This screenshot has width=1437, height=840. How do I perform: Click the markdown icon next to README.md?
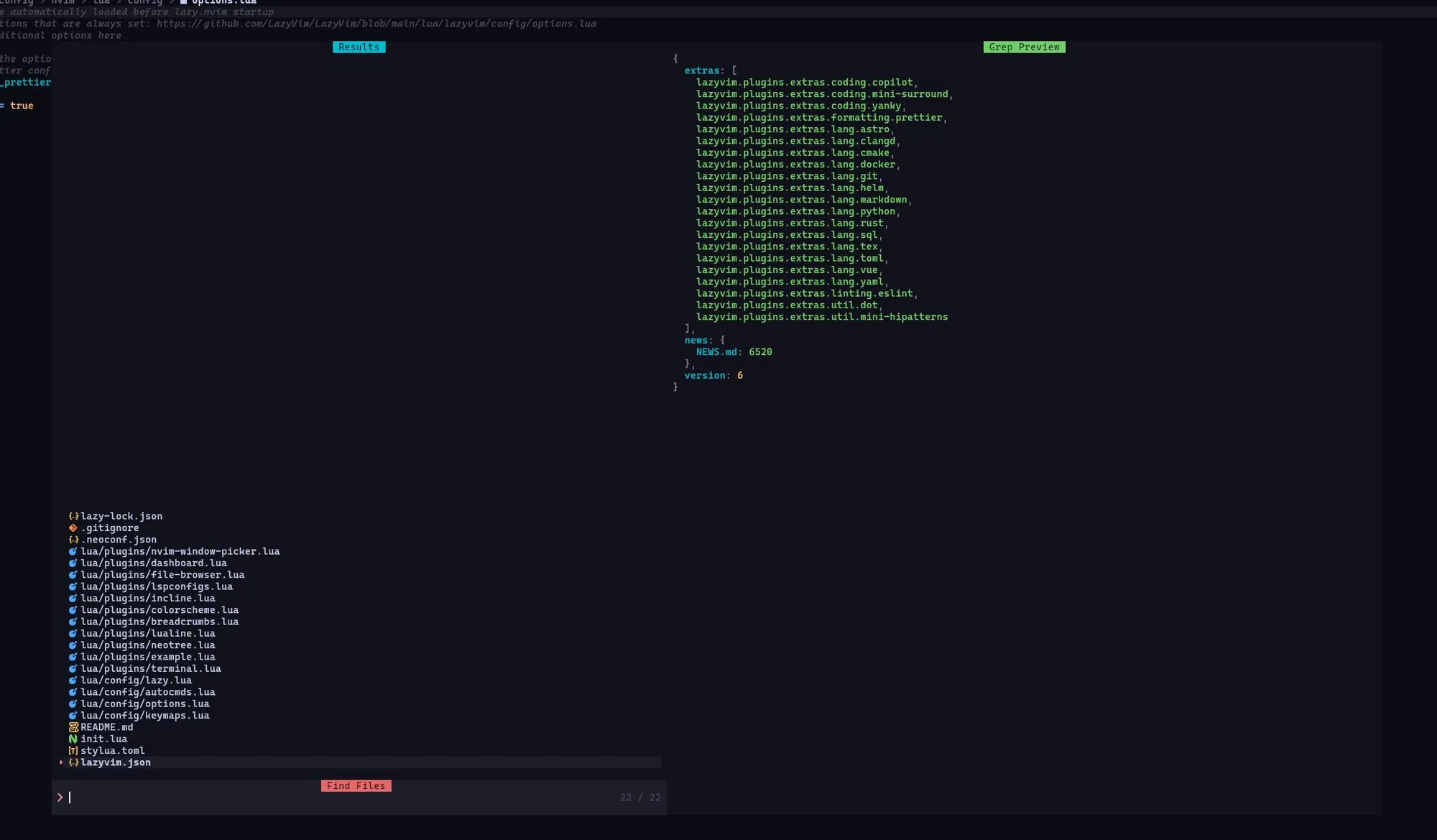73,727
